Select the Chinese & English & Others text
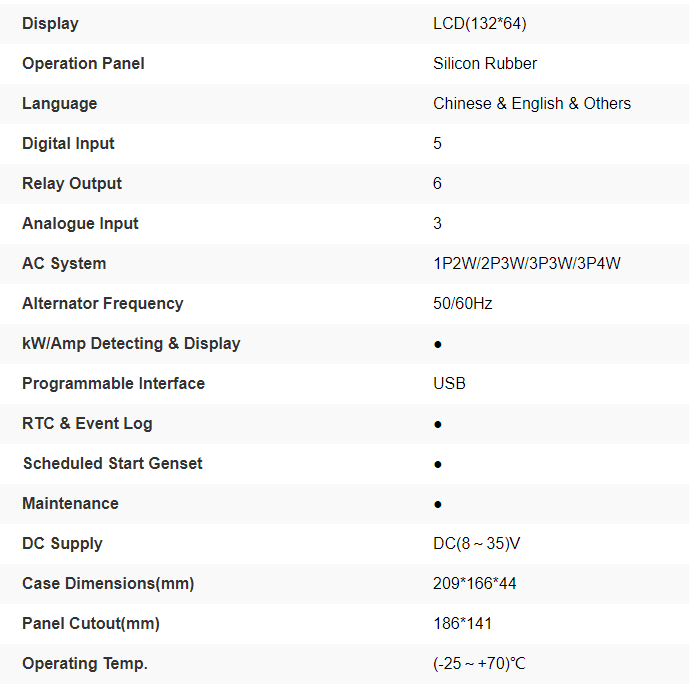This screenshot has height=687, width=689. (532, 103)
